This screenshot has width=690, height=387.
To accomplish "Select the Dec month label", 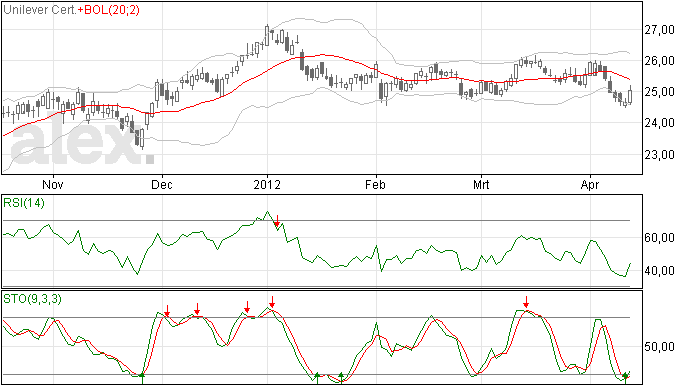I will pos(162,184).
